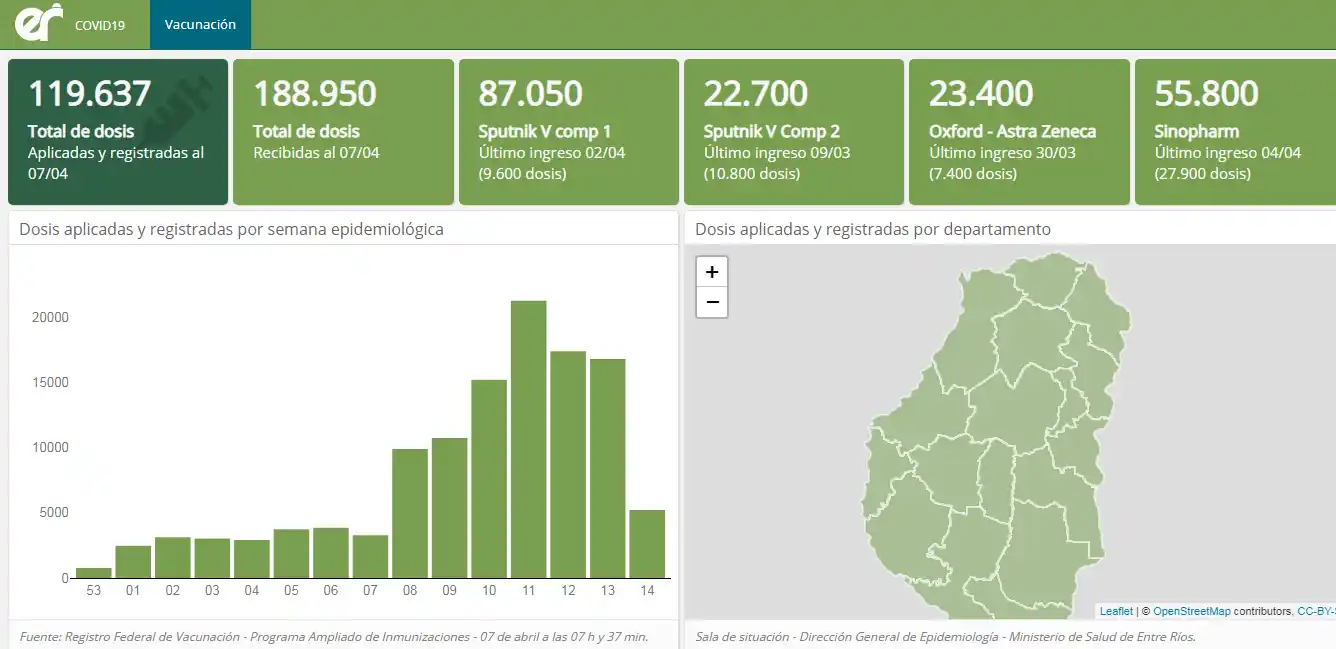The image size is (1336, 649).
Task: Click the Sputnik V Comp 2 card
Action: tap(793, 132)
